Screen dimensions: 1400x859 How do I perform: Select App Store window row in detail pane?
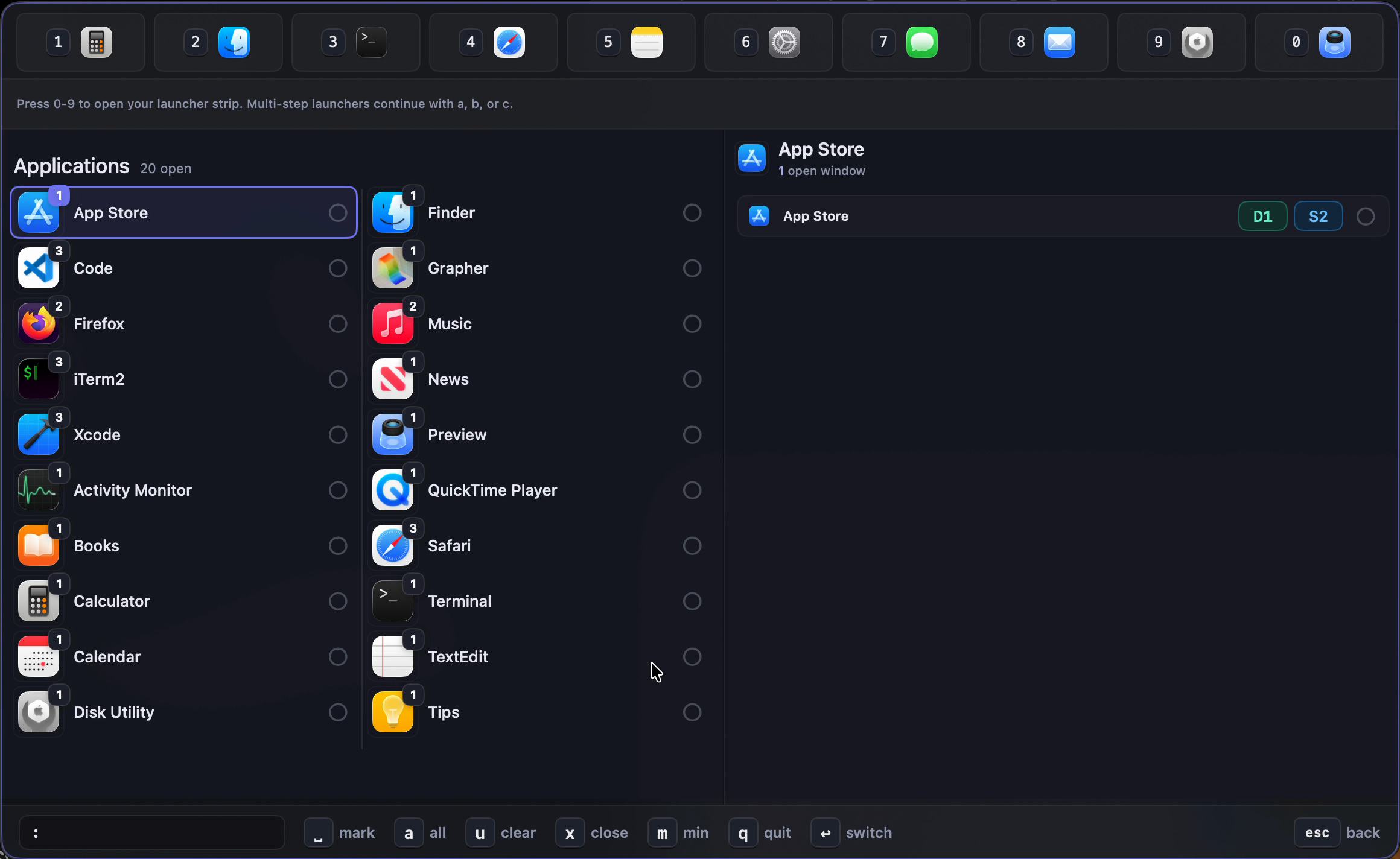coord(1063,216)
